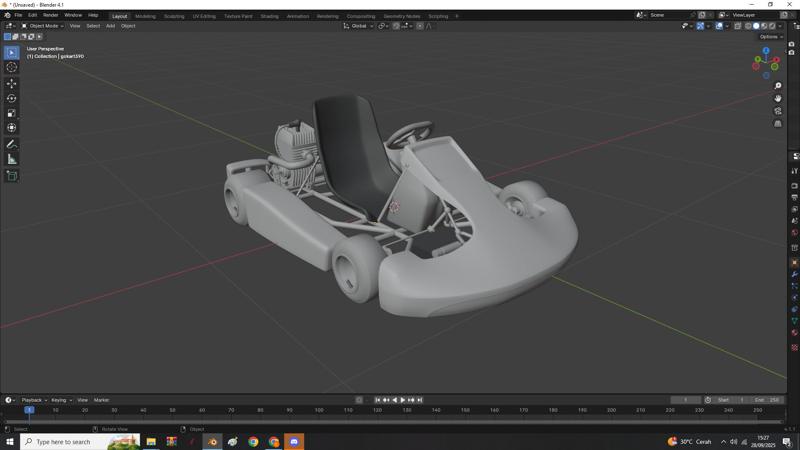
Task: Open the Modifiers properties tab
Action: 794,274
